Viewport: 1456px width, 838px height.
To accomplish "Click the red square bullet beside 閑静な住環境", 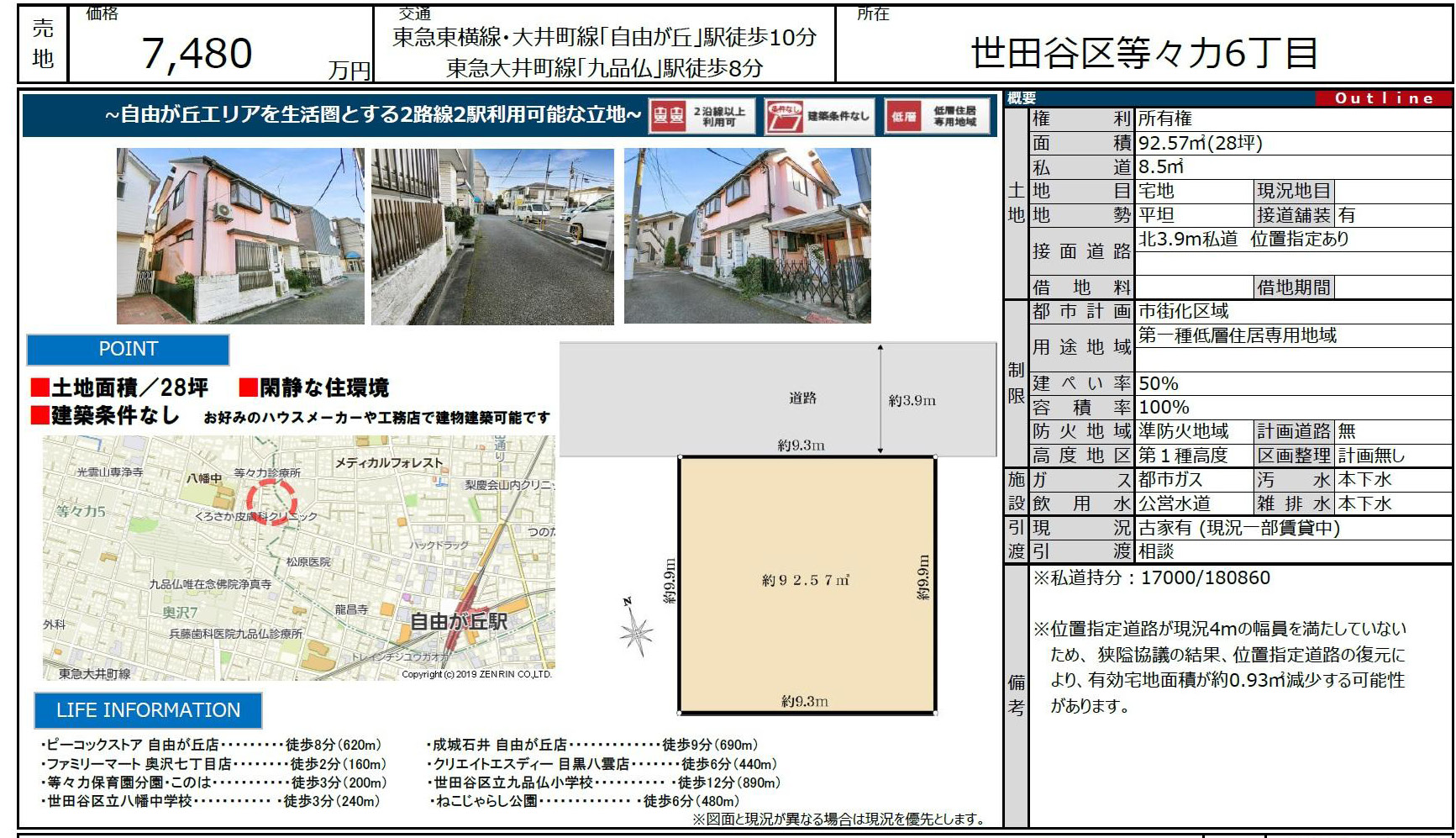I will pyautogui.click(x=248, y=387).
